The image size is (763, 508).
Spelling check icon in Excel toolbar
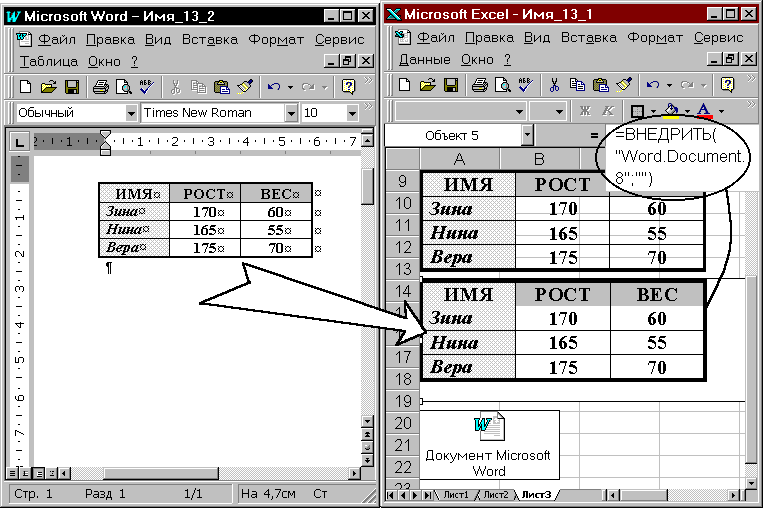tap(526, 85)
